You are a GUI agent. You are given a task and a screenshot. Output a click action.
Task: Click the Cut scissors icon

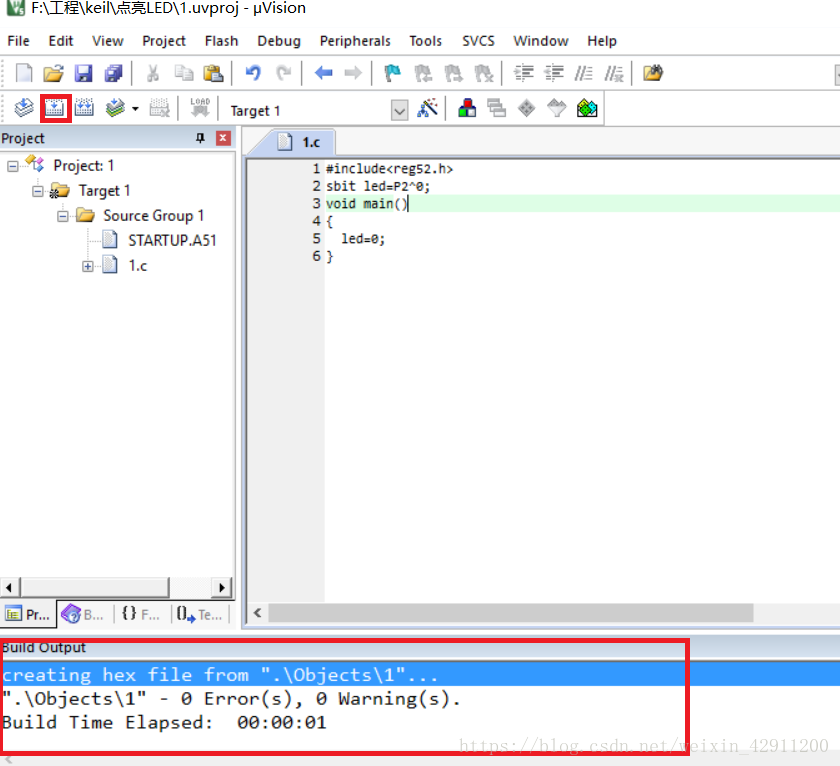point(153,73)
